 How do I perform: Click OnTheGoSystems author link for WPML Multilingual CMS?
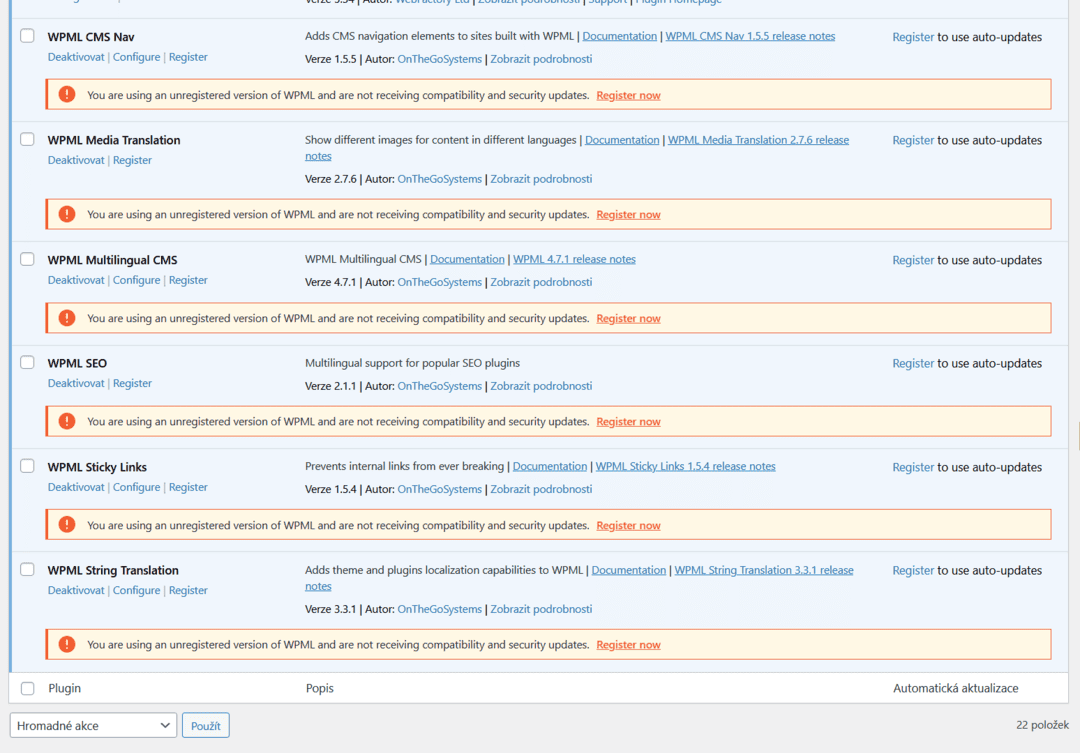coord(439,282)
